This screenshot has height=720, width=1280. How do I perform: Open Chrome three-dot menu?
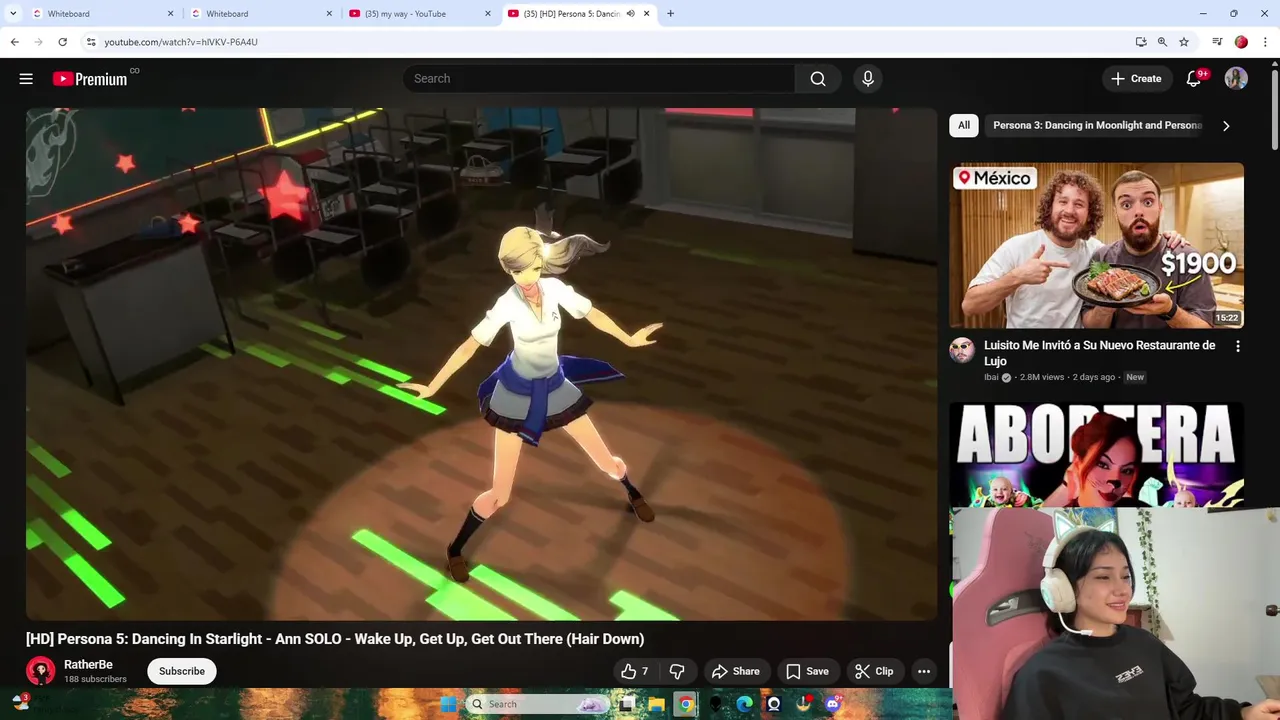point(1266,42)
